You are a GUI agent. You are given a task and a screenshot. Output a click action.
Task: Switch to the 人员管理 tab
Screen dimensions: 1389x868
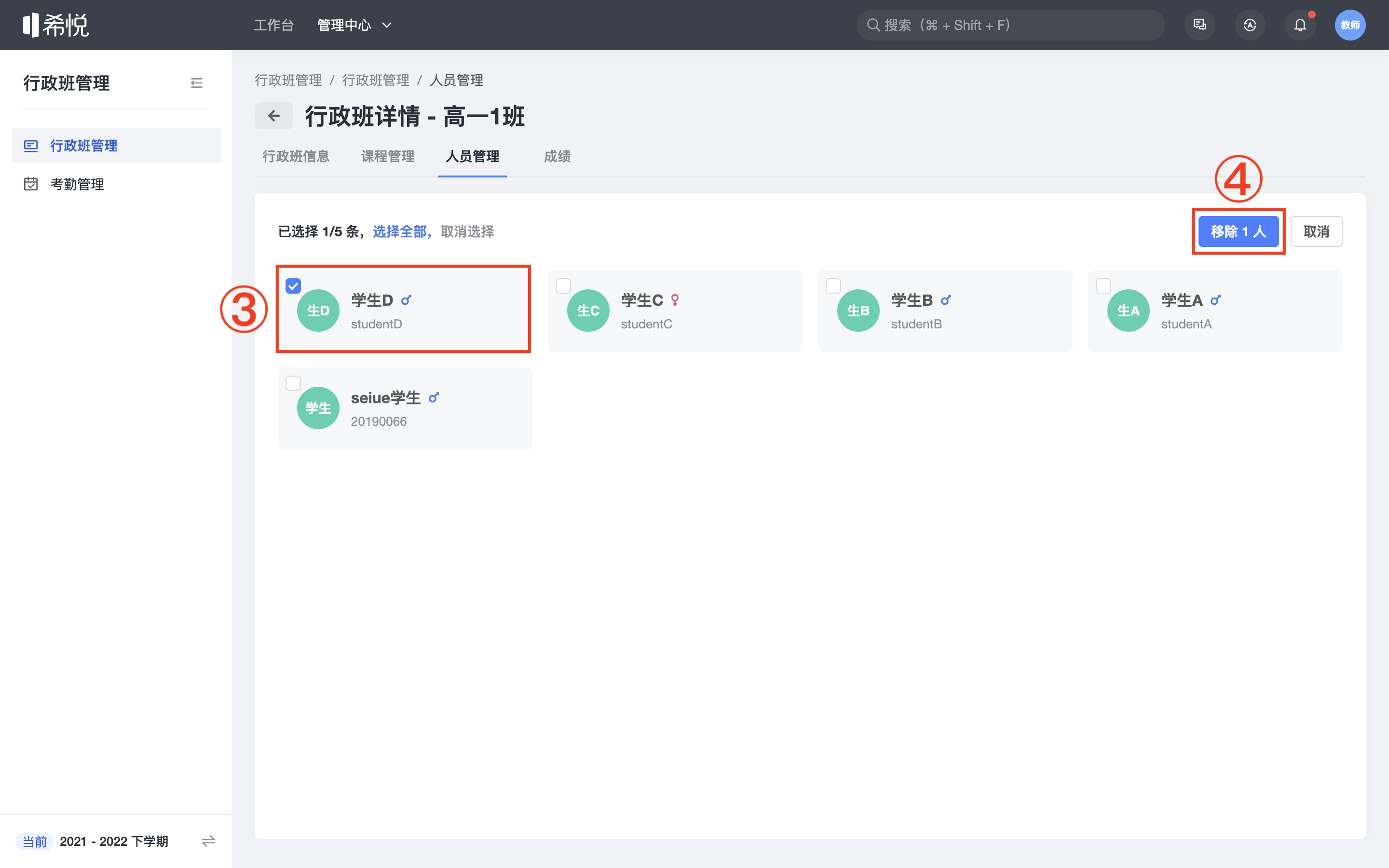[472, 156]
